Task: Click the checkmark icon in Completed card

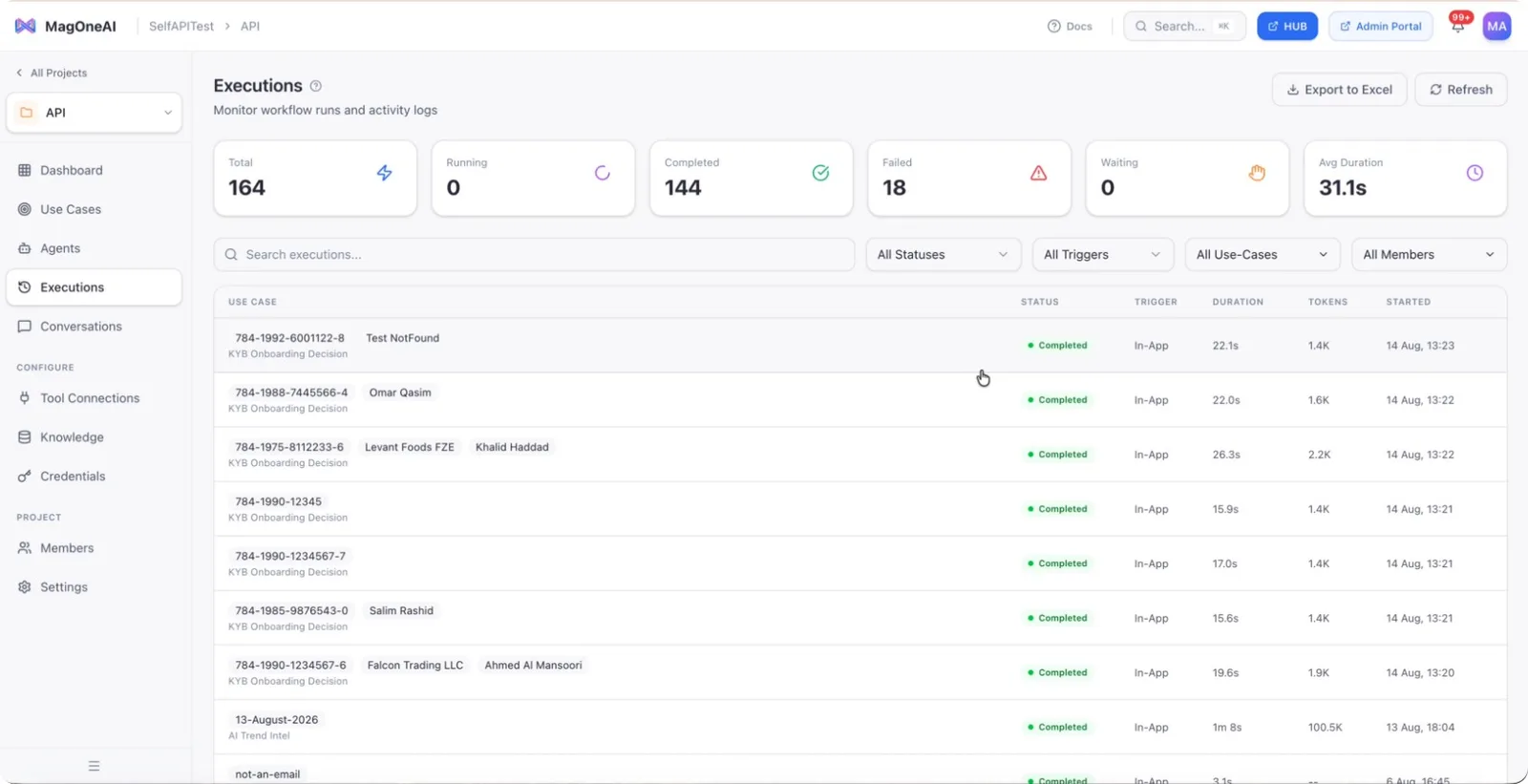Action: 820,173
